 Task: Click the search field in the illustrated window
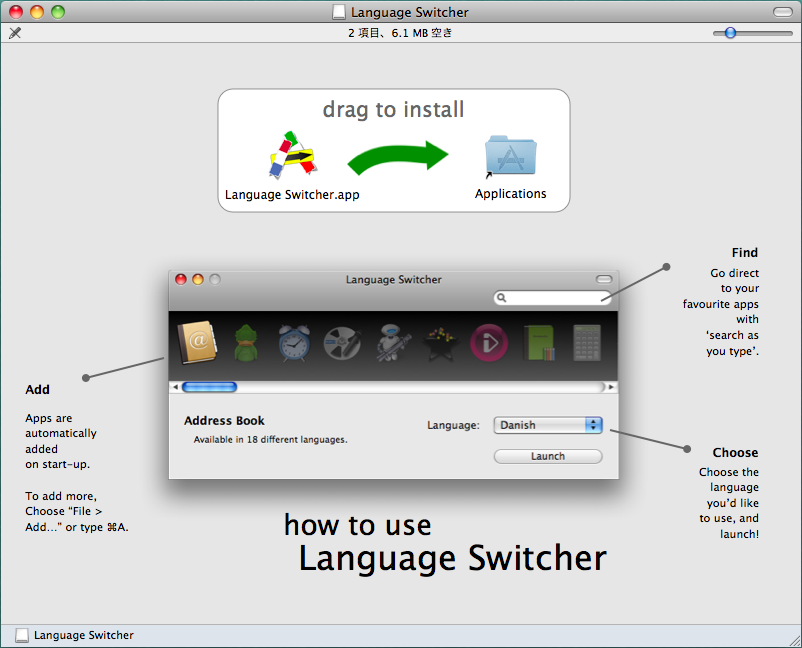tap(552, 298)
